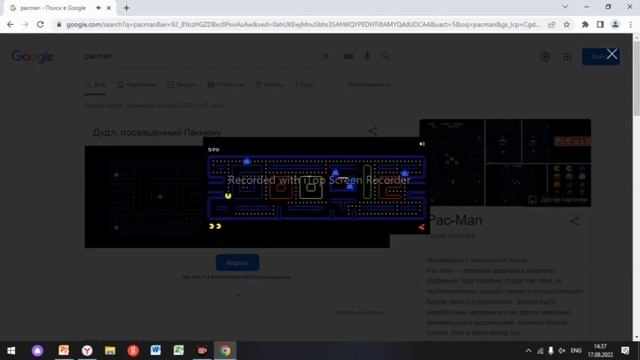Screen dimensions: 640x360
Task: Click the yellow Pac-Man character in maze
Action: [x=228, y=196]
